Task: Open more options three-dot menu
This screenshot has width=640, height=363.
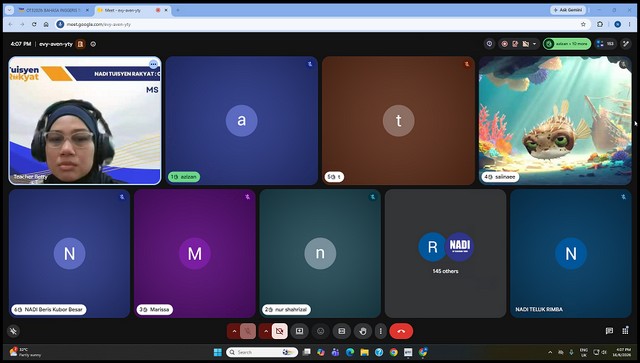Action: [380, 331]
